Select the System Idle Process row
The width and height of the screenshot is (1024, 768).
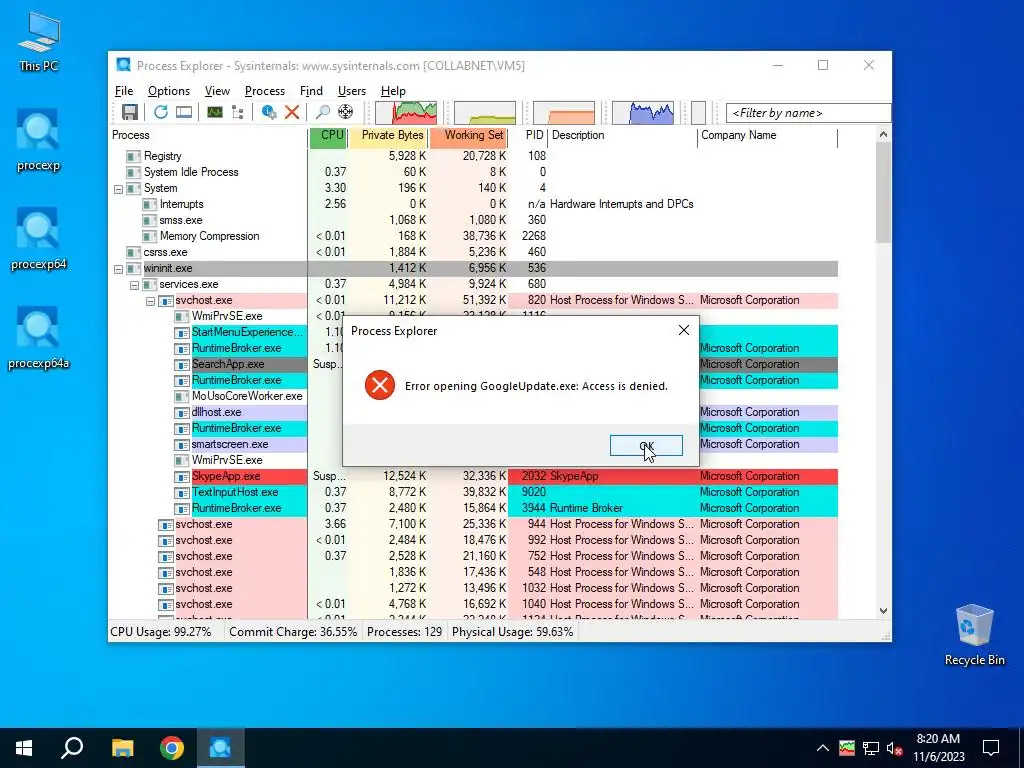pos(474,172)
